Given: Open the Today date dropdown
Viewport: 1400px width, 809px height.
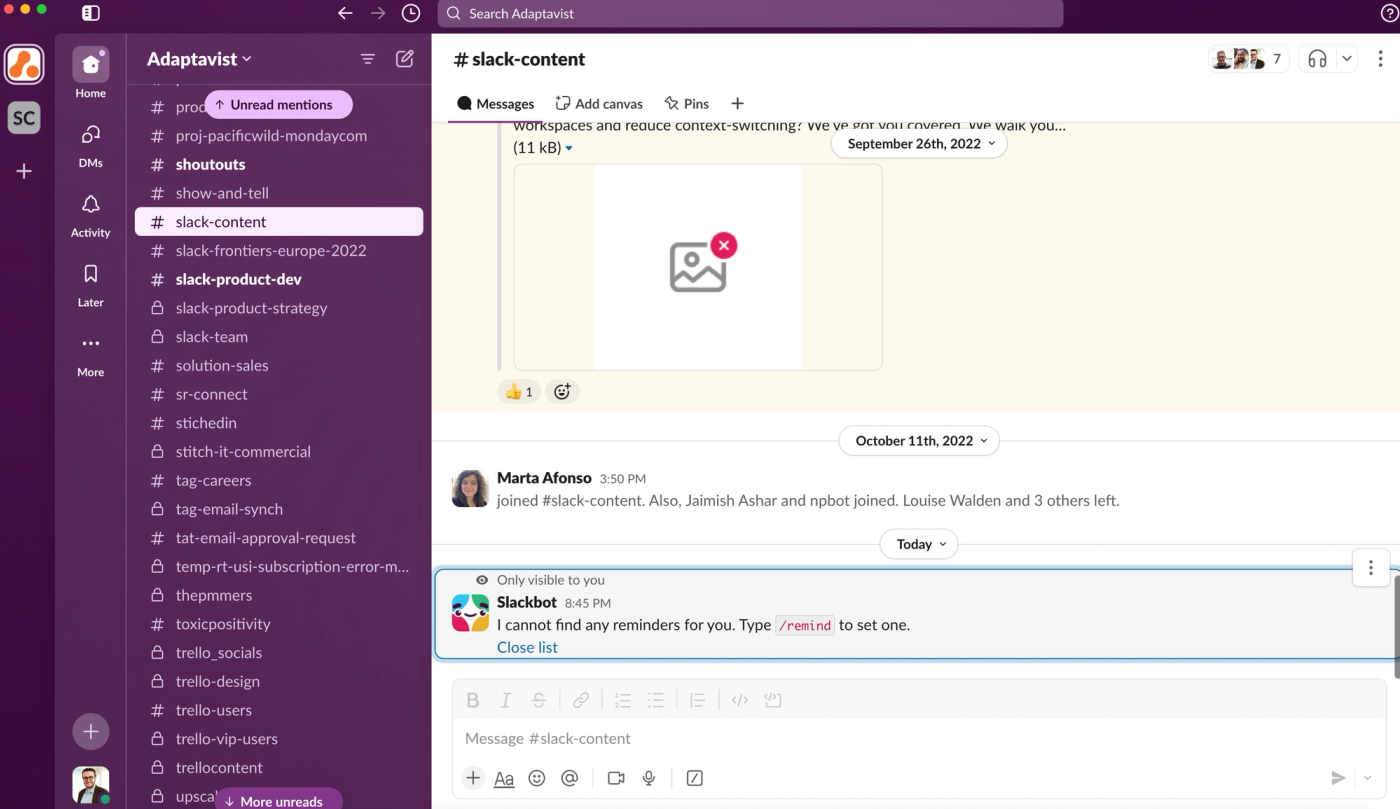Looking at the screenshot, I should coord(919,544).
